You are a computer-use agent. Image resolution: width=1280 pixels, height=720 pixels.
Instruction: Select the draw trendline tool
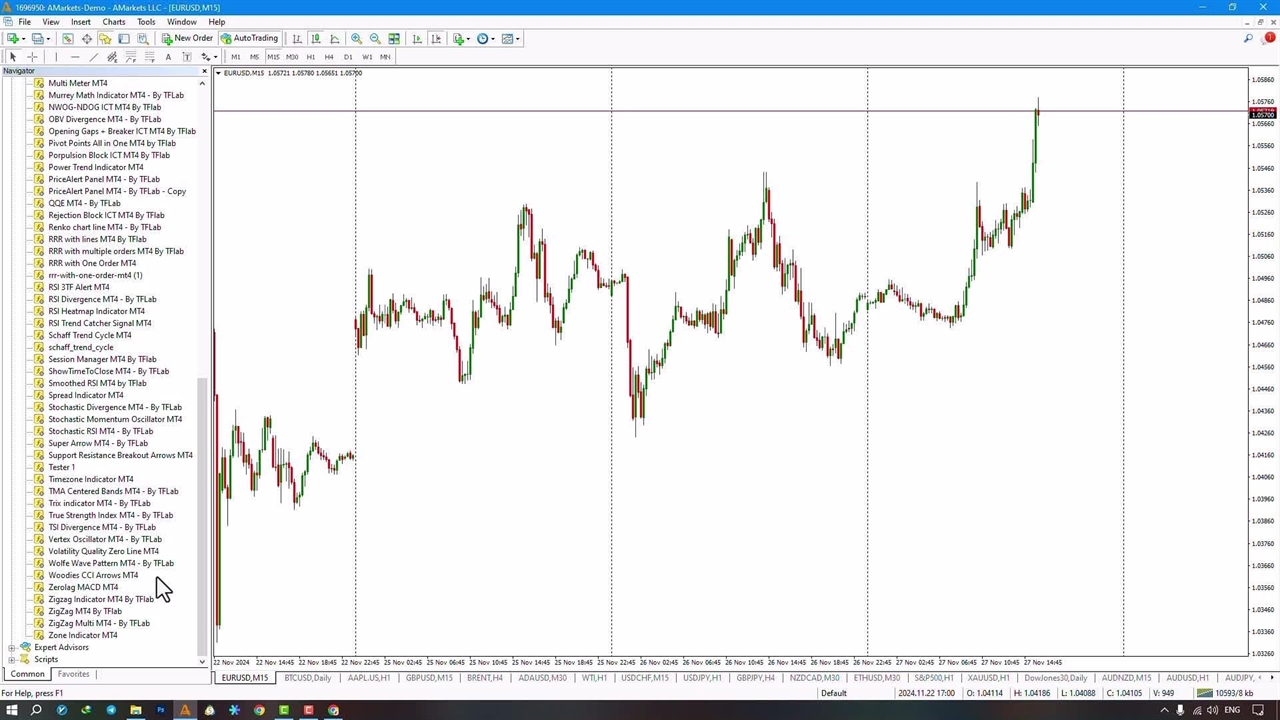pyautogui.click(x=94, y=57)
